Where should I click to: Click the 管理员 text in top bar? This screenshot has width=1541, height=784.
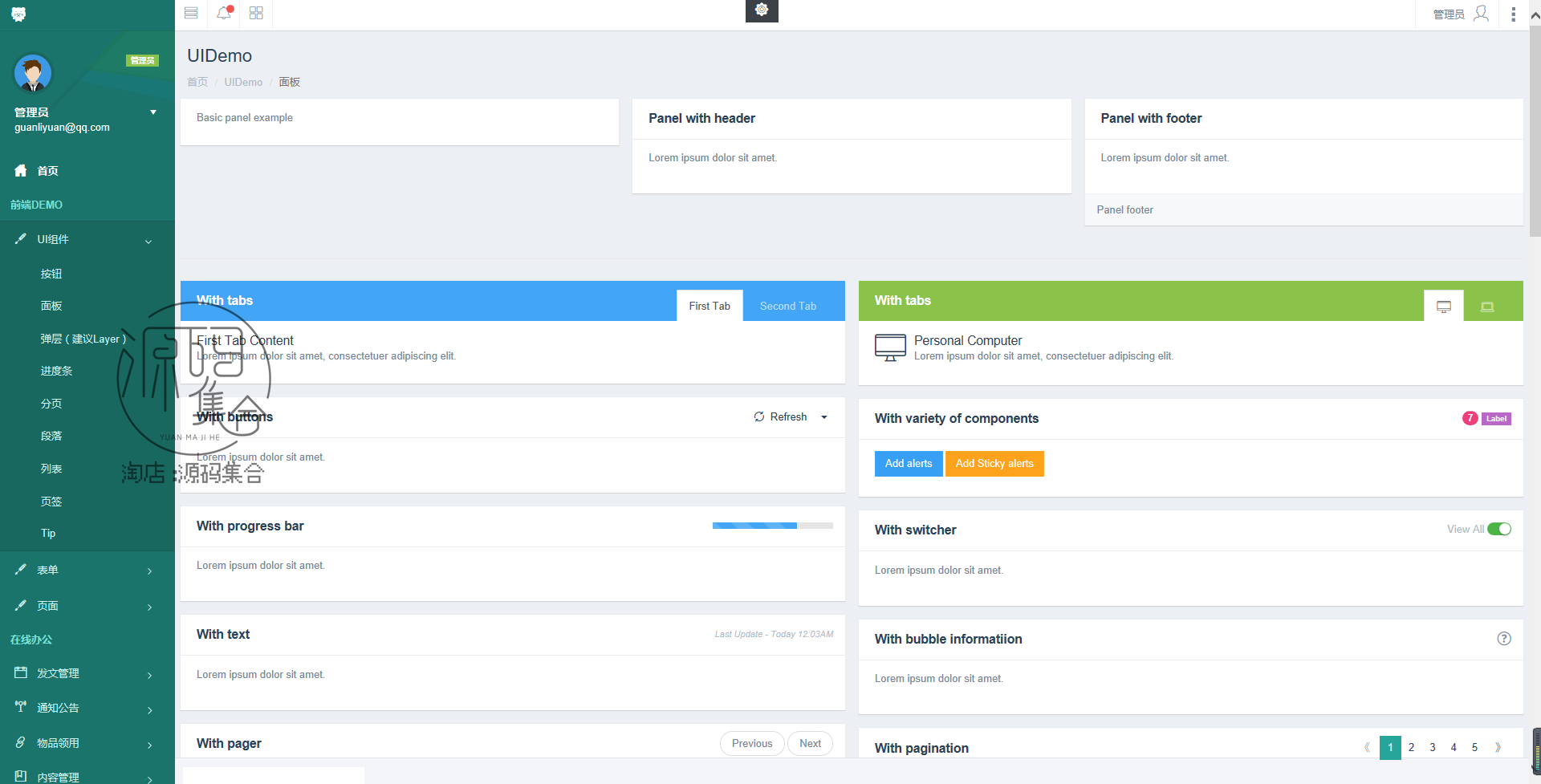pos(1449,14)
